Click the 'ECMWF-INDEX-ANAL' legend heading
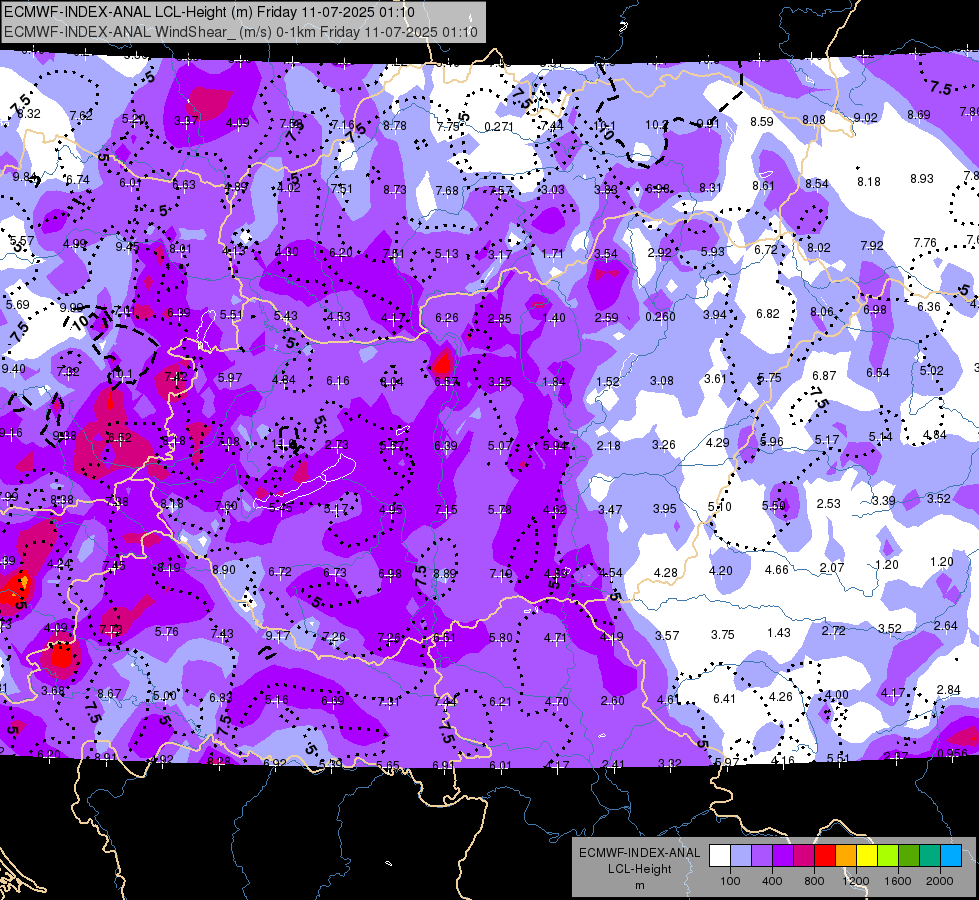The width and height of the screenshot is (979, 900). tap(639, 853)
